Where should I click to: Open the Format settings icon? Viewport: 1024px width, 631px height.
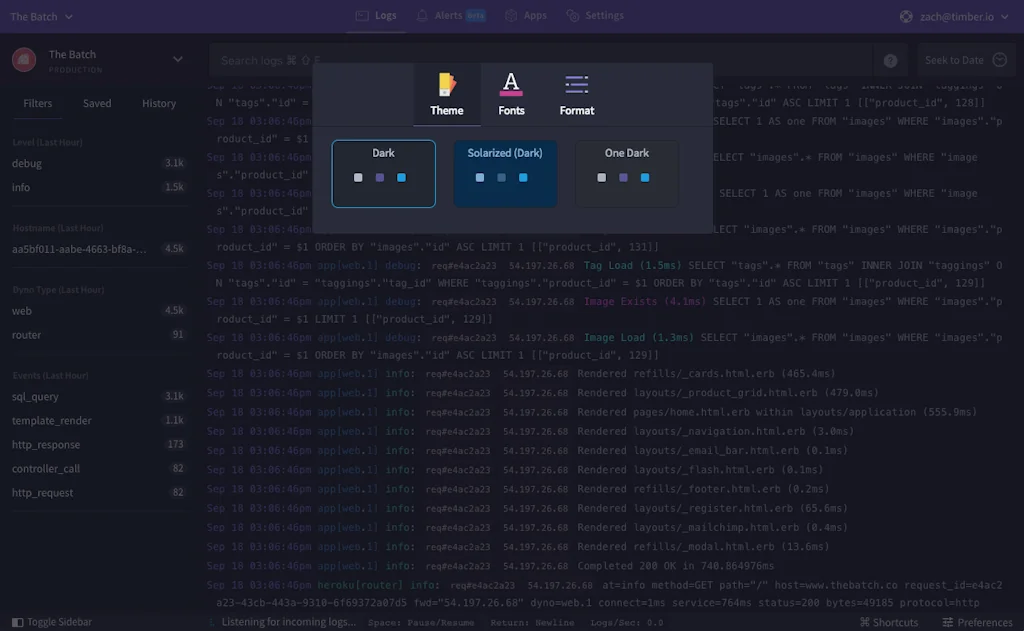[x=577, y=85]
